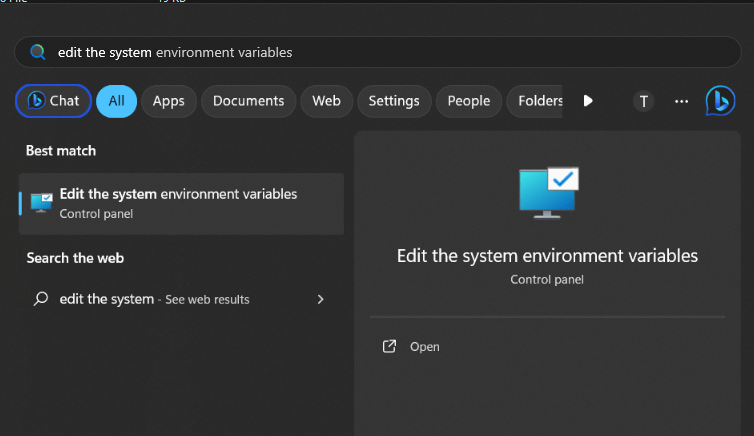Open Edit the system environment variables result

[181, 204]
